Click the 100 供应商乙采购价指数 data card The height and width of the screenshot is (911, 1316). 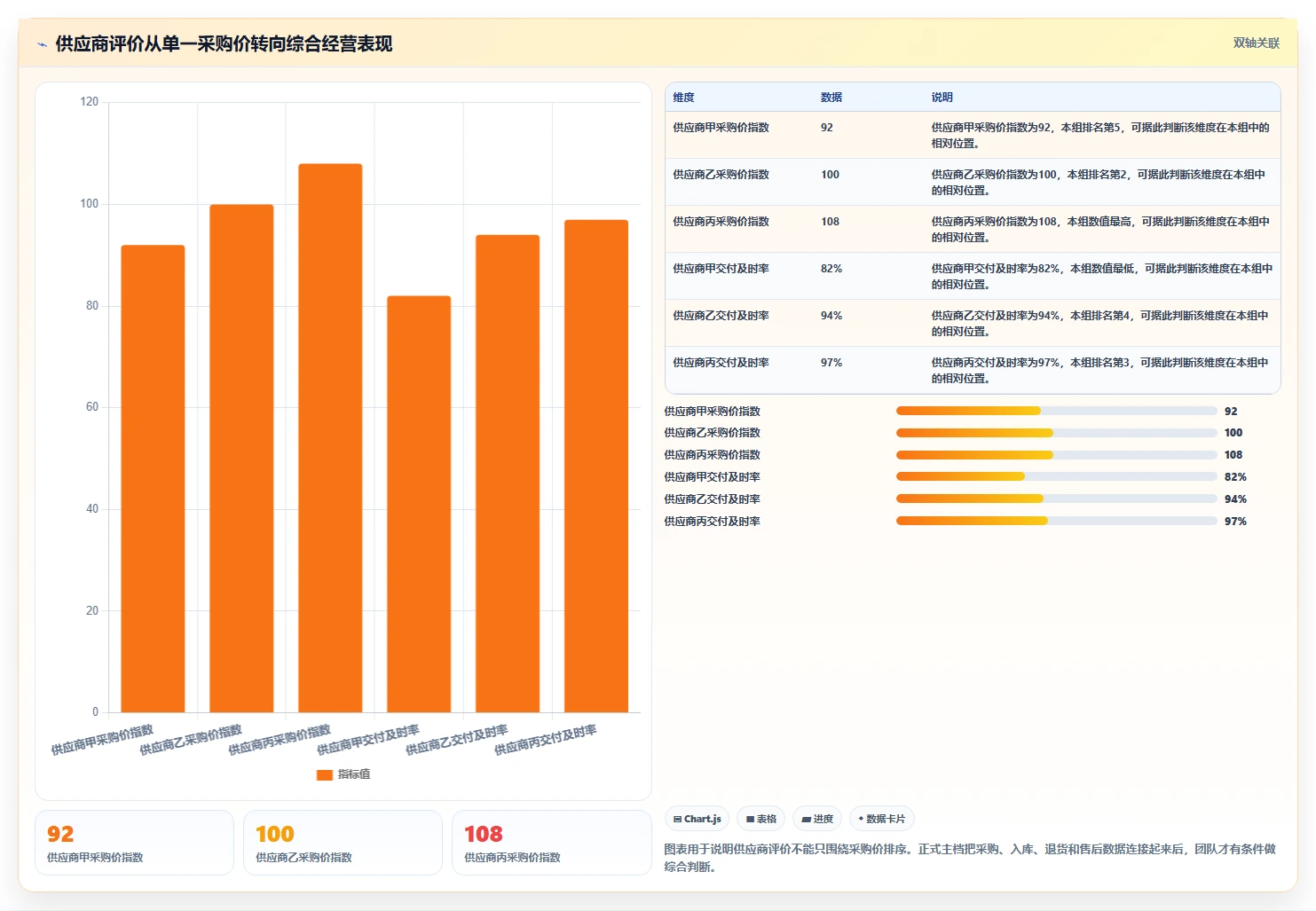click(x=343, y=843)
